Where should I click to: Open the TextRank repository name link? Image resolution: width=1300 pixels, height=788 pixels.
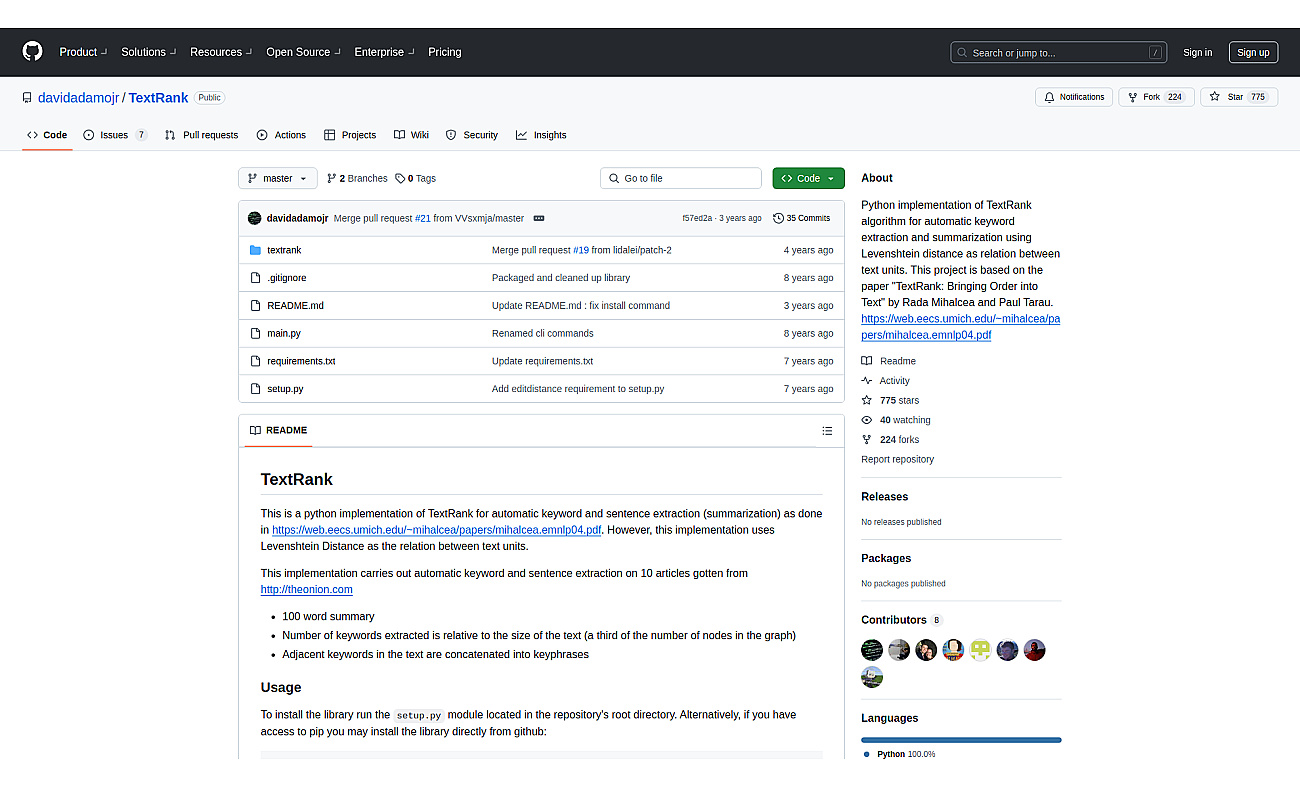(x=159, y=98)
